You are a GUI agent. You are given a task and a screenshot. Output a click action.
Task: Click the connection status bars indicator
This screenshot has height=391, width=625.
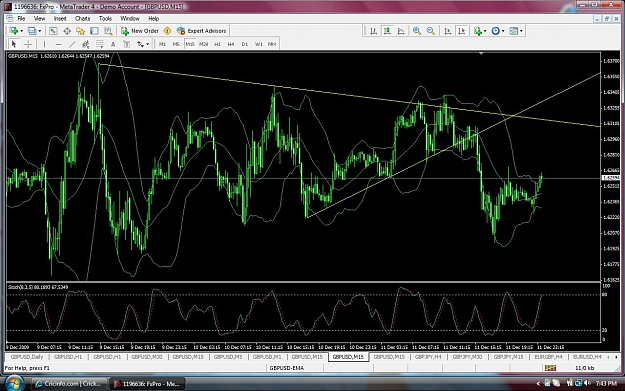coord(550,368)
